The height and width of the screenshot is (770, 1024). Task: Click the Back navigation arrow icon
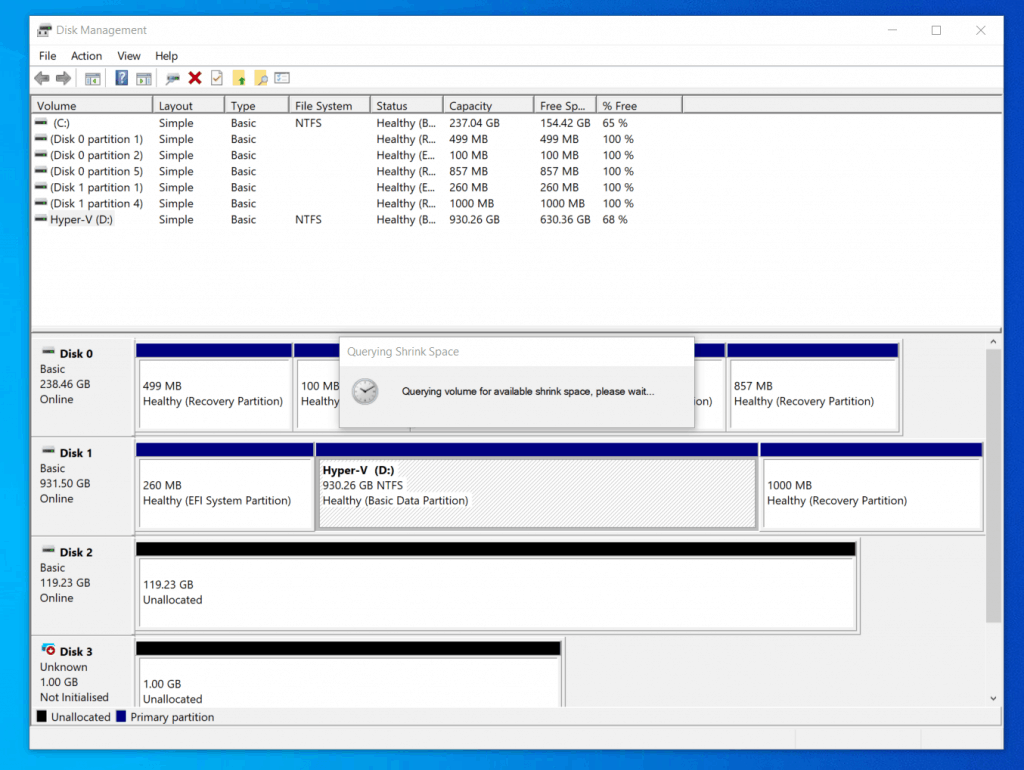tap(41, 78)
